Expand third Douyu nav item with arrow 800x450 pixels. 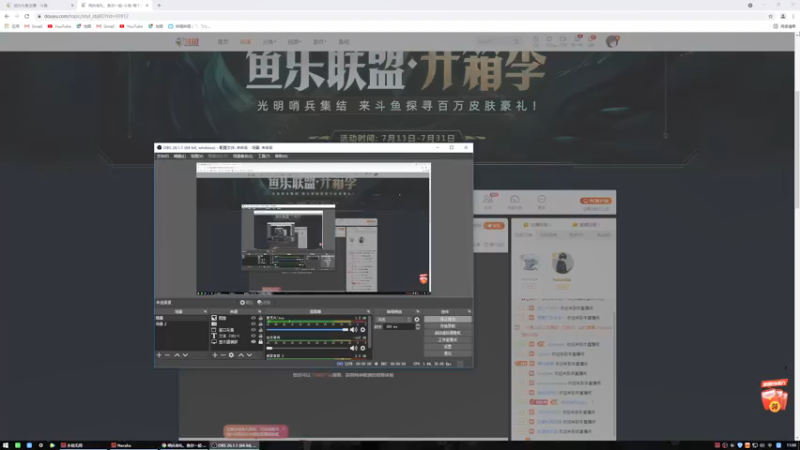[269, 42]
